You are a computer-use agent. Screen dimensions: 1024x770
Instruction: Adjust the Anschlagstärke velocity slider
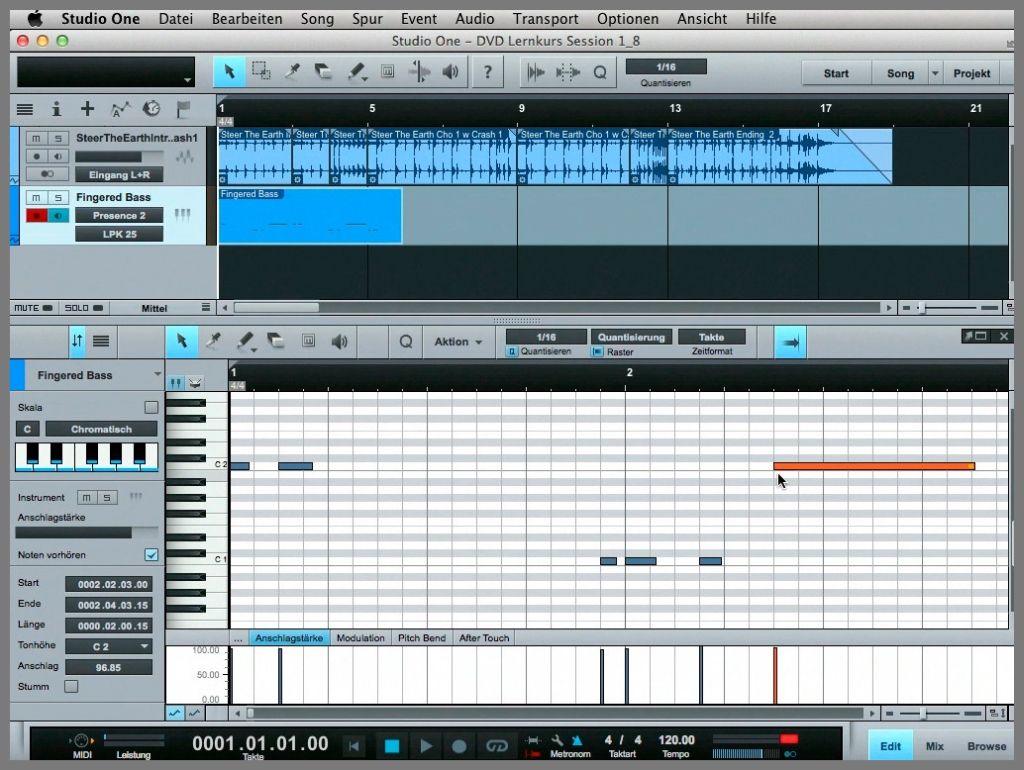[86, 533]
